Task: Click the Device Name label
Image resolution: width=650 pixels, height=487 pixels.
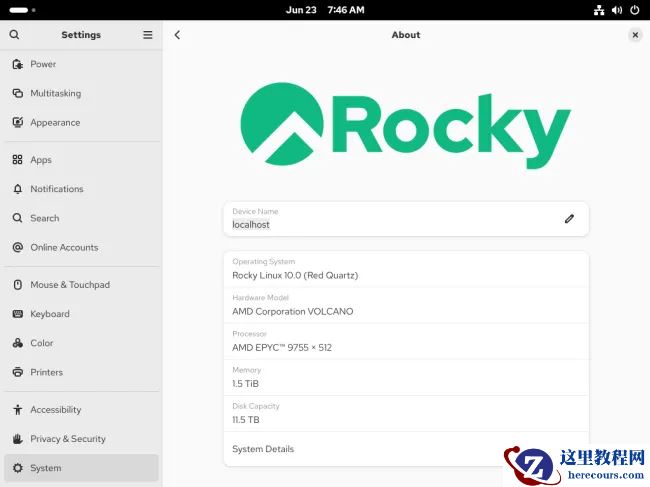Action: point(255,211)
